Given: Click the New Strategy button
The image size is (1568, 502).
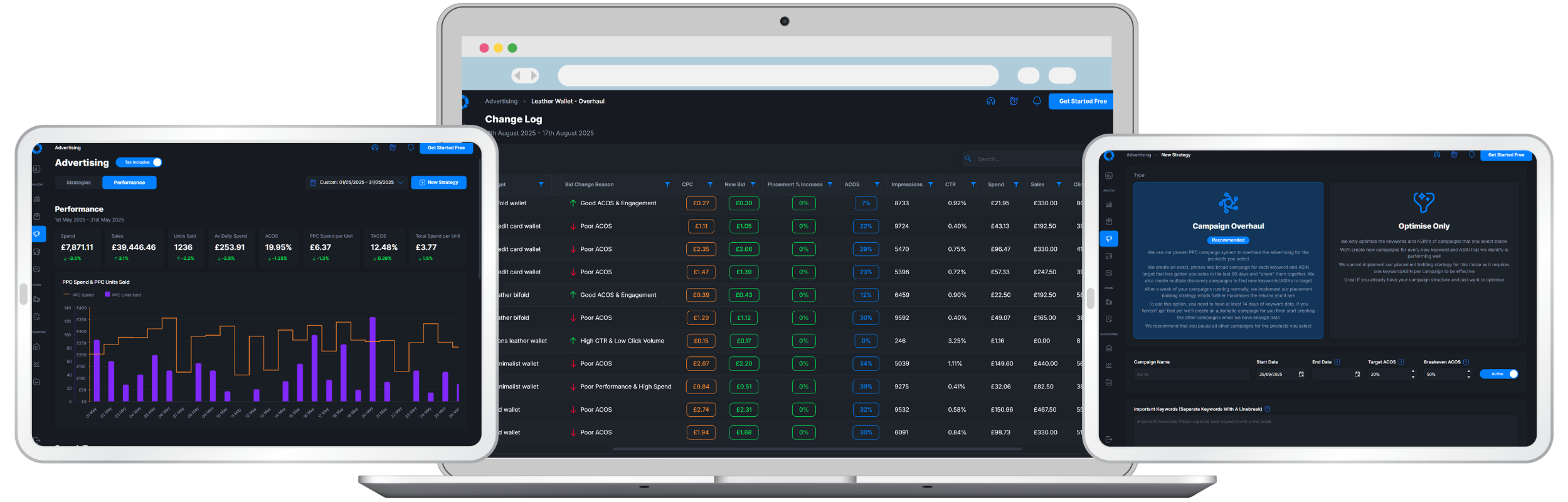Looking at the screenshot, I should click(x=438, y=183).
